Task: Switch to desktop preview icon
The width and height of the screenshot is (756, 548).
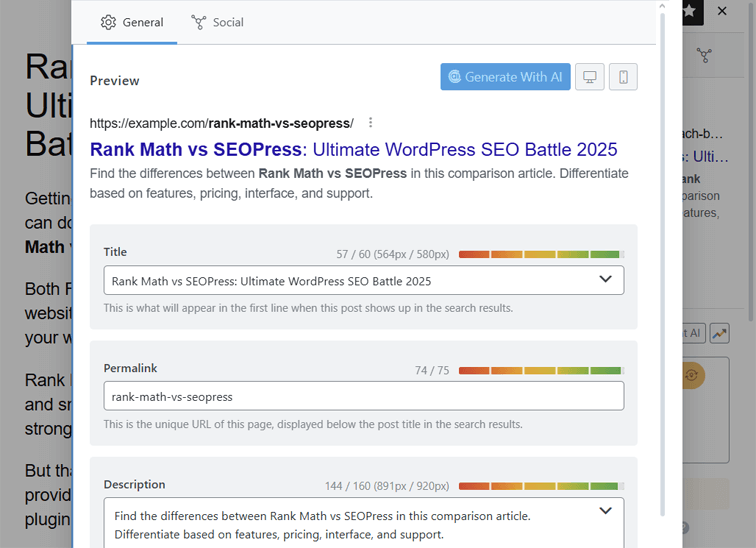Action: pos(590,77)
